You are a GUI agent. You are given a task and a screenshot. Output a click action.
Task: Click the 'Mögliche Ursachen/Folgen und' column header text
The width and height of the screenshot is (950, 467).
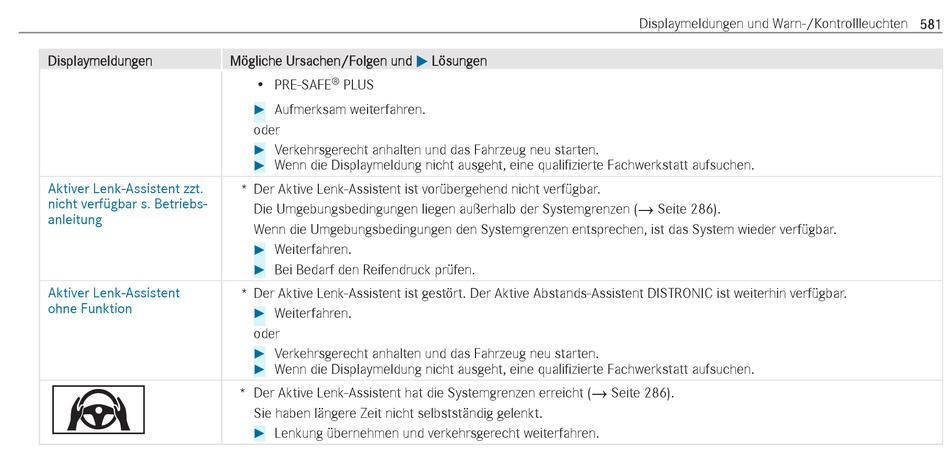pos(321,61)
